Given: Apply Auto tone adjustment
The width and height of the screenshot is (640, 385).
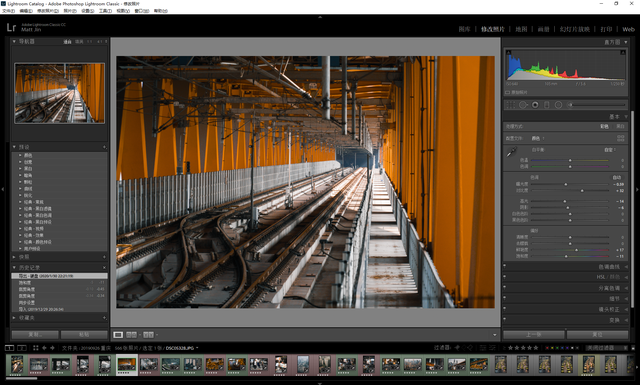Looking at the screenshot, I should point(617,177).
